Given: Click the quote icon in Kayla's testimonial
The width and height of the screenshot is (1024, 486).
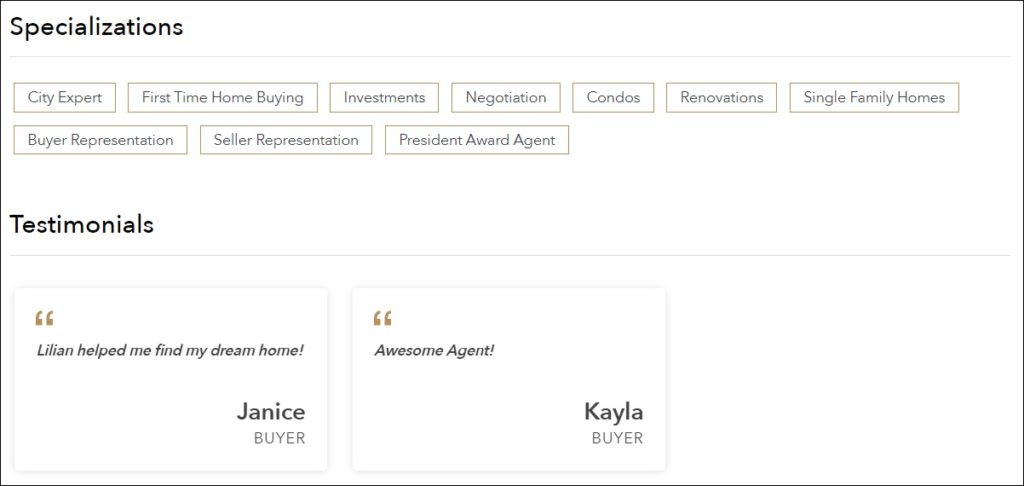Looking at the screenshot, I should pyautogui.click(x=382, y=319).
